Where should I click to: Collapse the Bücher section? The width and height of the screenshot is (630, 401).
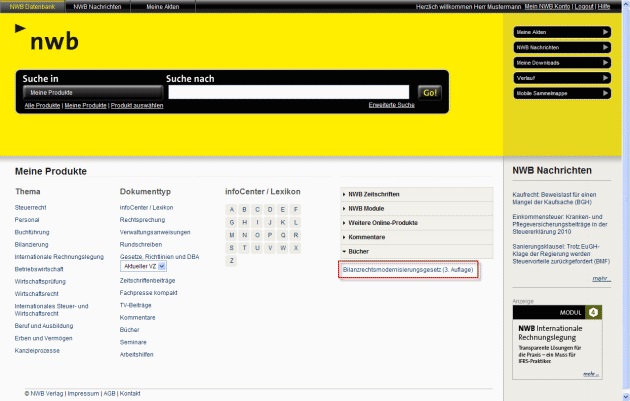click(416, 251)
